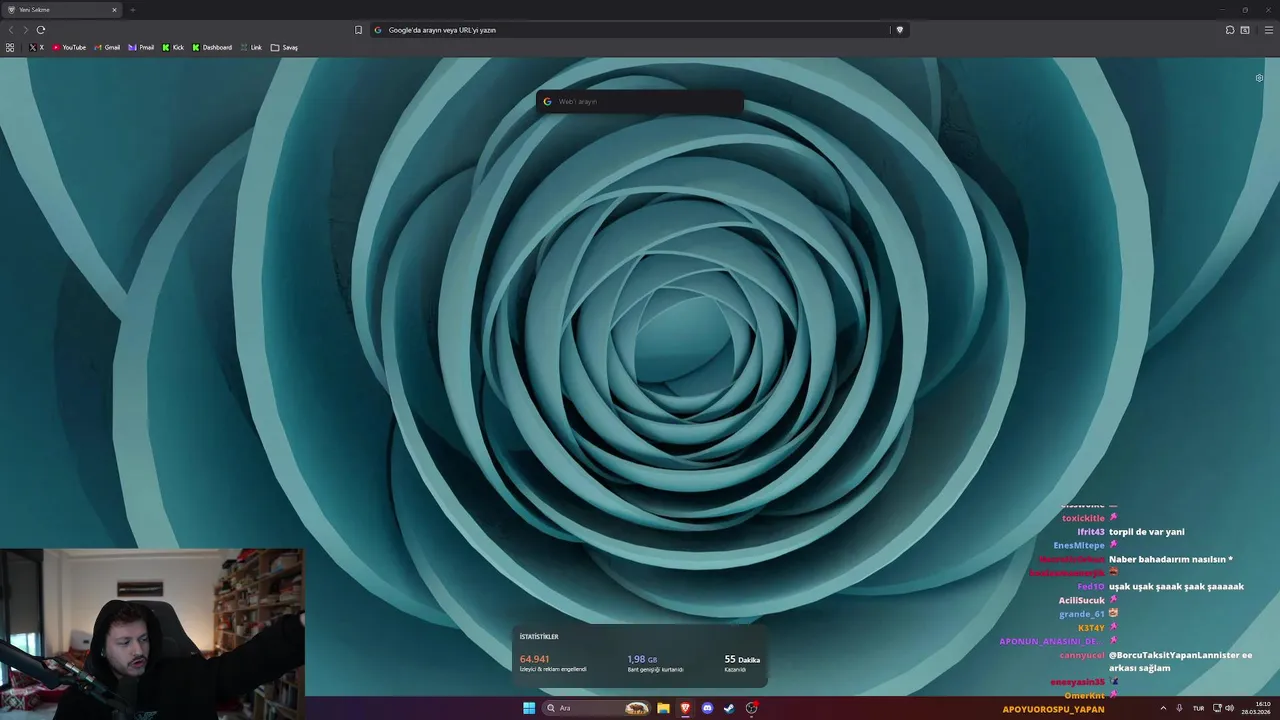Viewport: 1280px width, 720px height.
Task: Open the X bookmark
Action: pyautogui.click(x=37, y=47)
